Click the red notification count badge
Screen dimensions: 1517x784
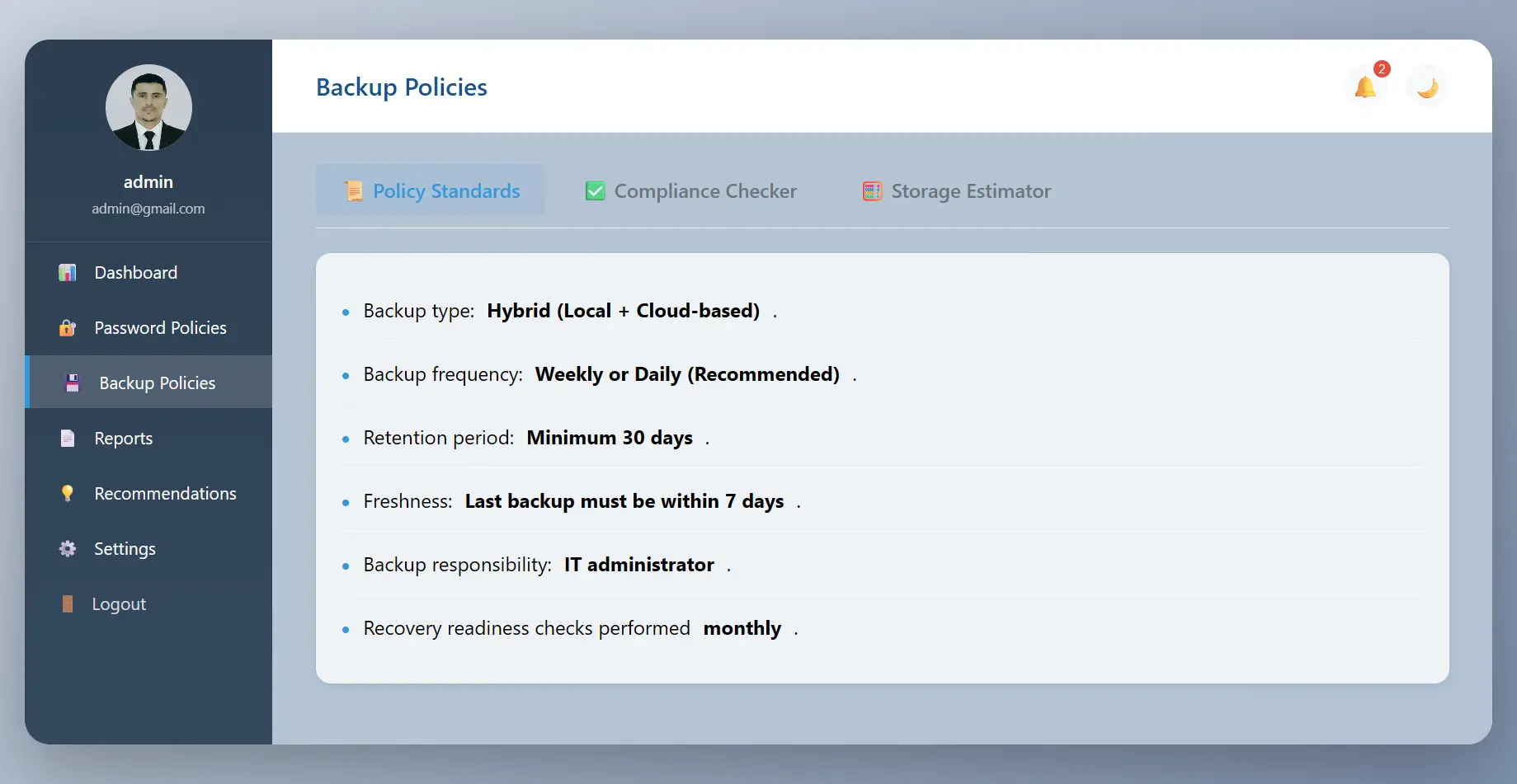click(x=1382, y=69)
